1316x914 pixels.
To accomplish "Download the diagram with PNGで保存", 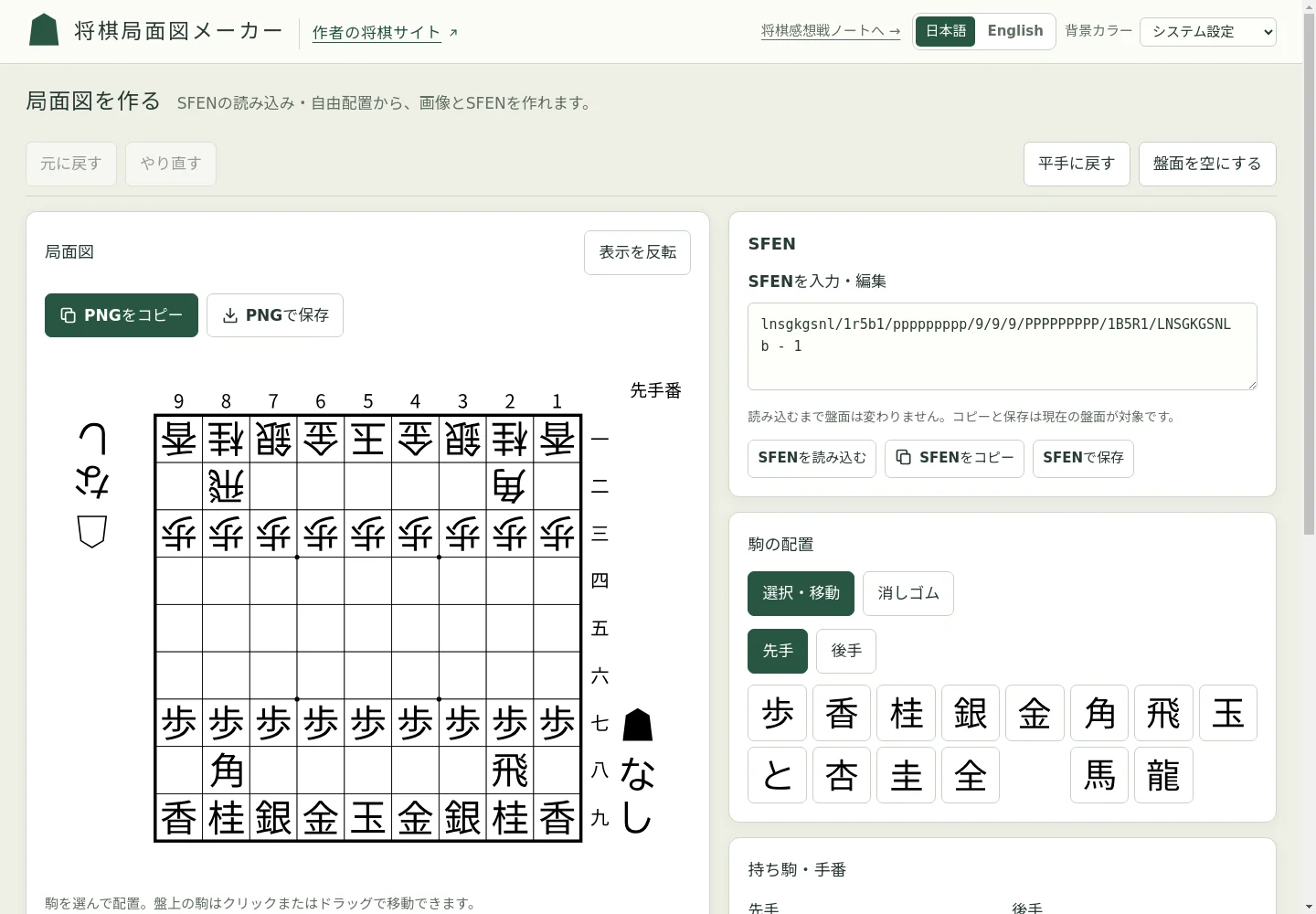I will pos(275,315).
